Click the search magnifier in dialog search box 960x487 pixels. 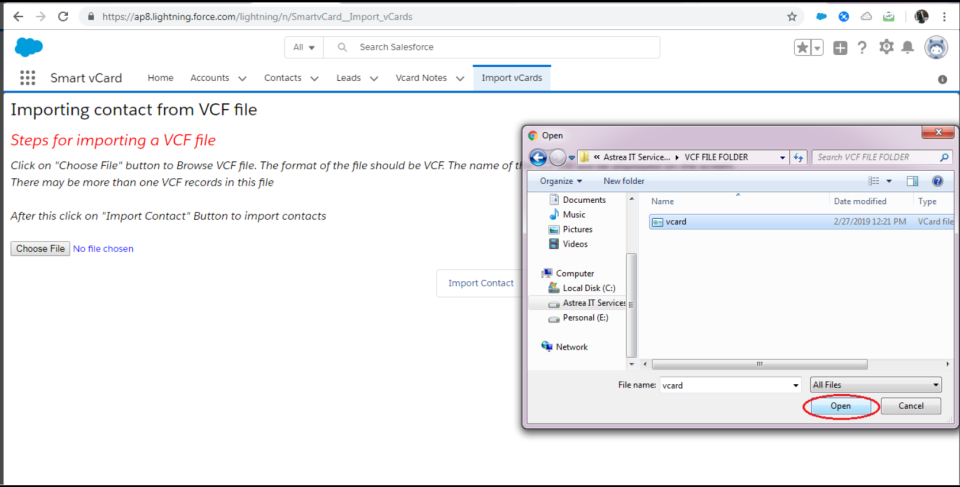pos(945,157)
